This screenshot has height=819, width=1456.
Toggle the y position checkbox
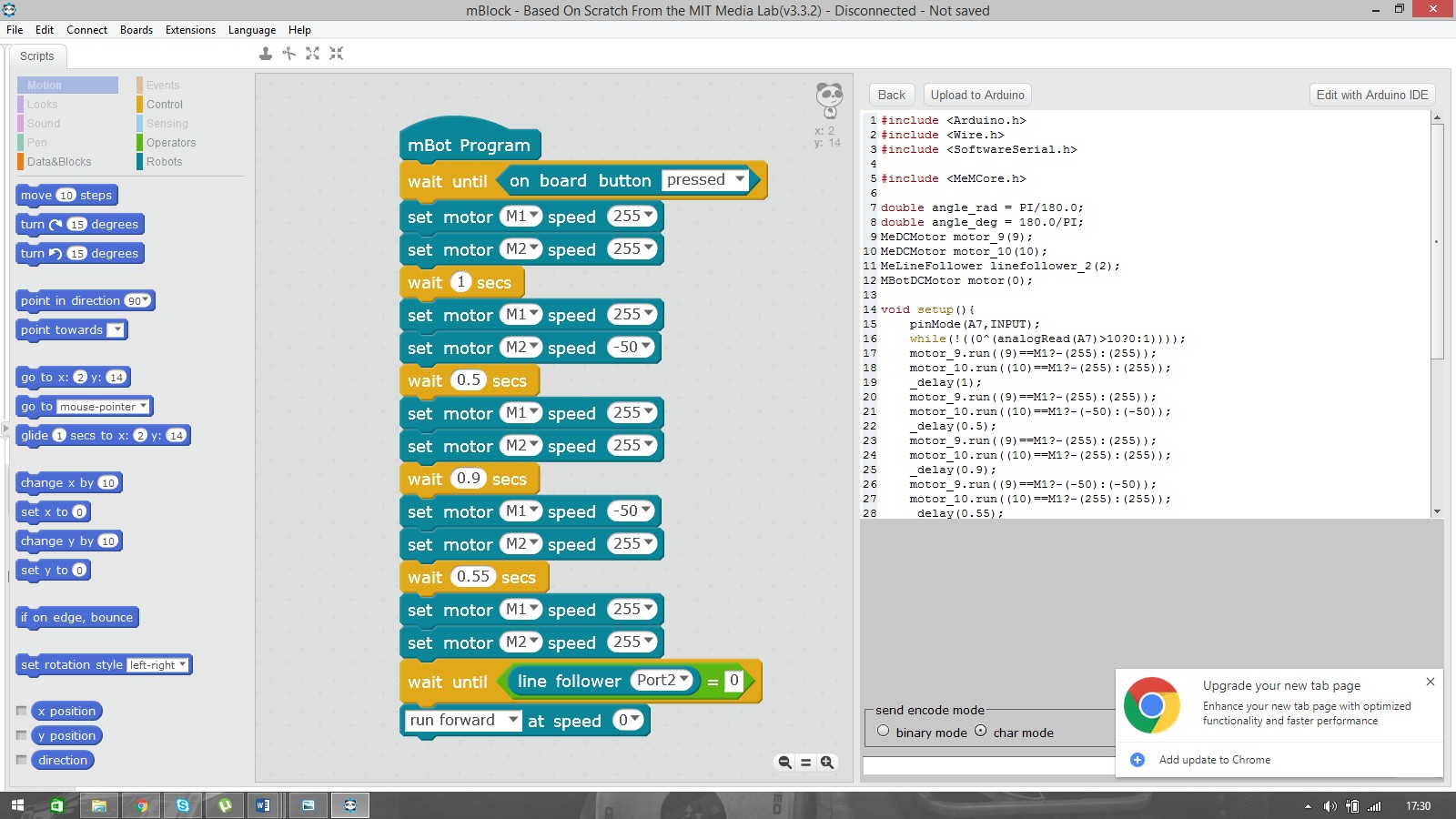coord(21,735)
